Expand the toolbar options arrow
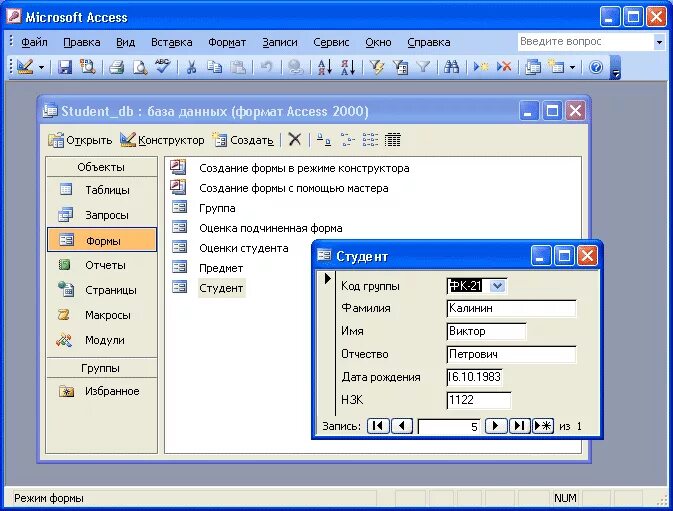The width and height of the screenshot is (673, 511). click(615, 67)
